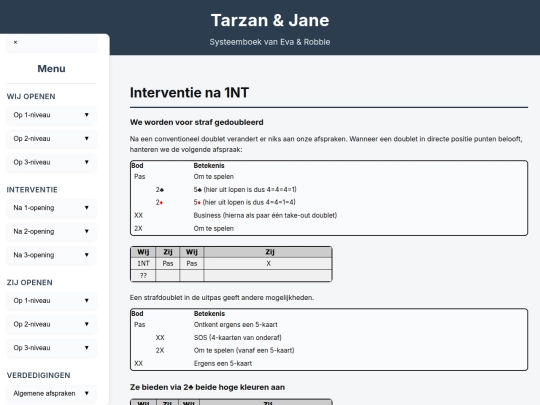540x405 pixels.
Task: Click the '??' cell in the bidding table
Action: [x=143, y=276]
